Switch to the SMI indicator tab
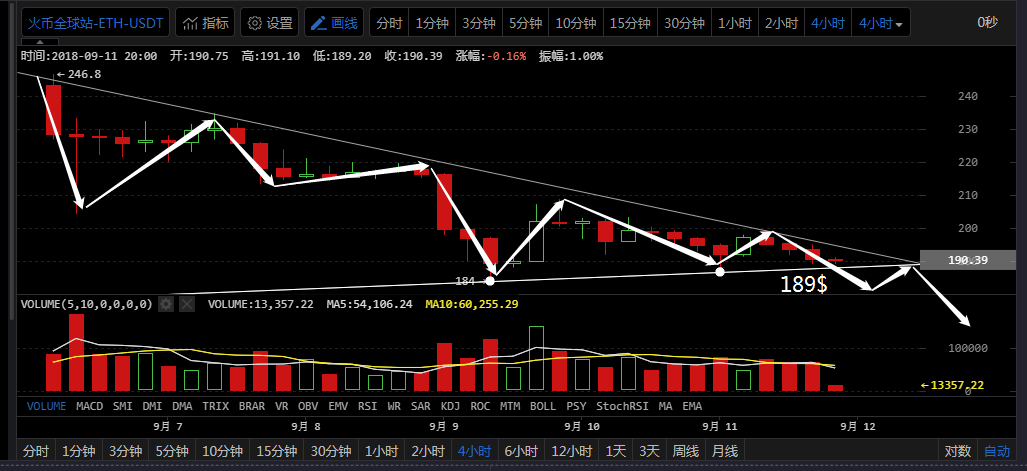 123,406
